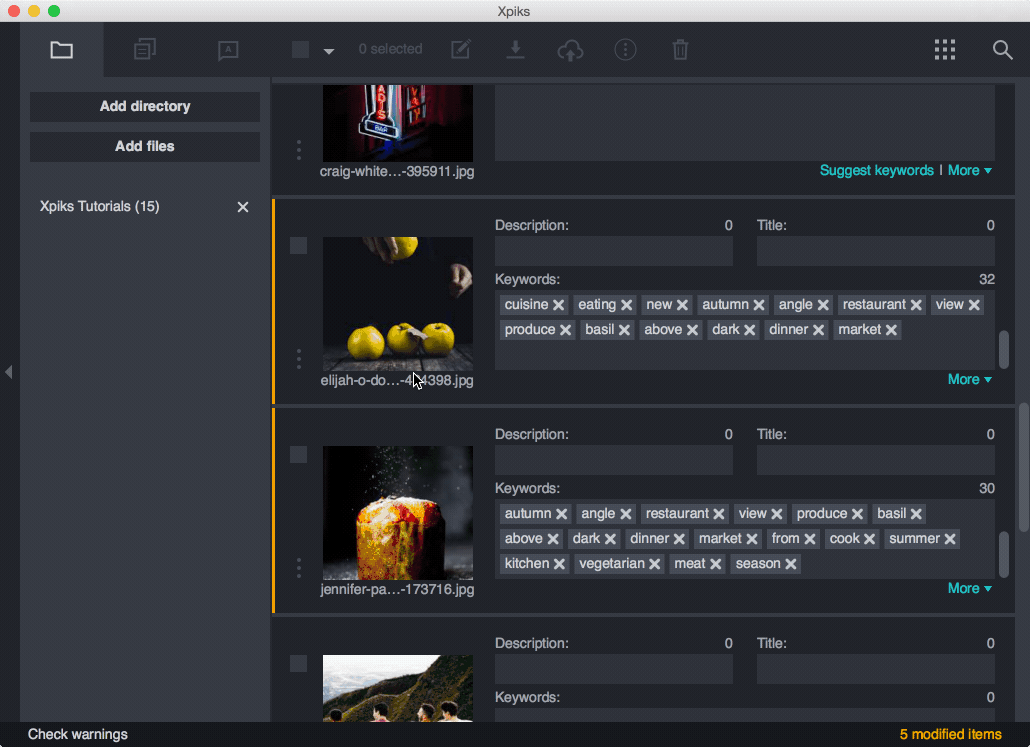Toggle the select-all checkbox in toolbar
This screenshot has height=747, width=1030.
click(x=300, y=49)
